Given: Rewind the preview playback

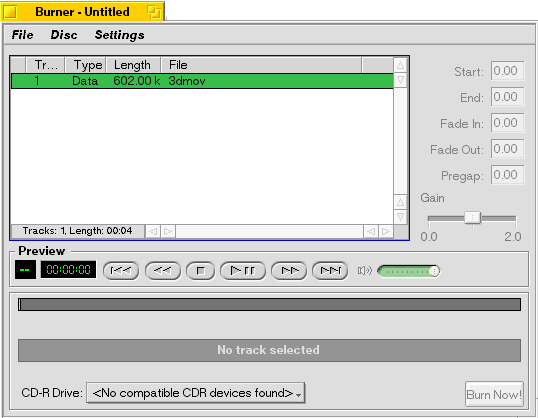Looking at the screenshot, I should click(x=163, y=271).
